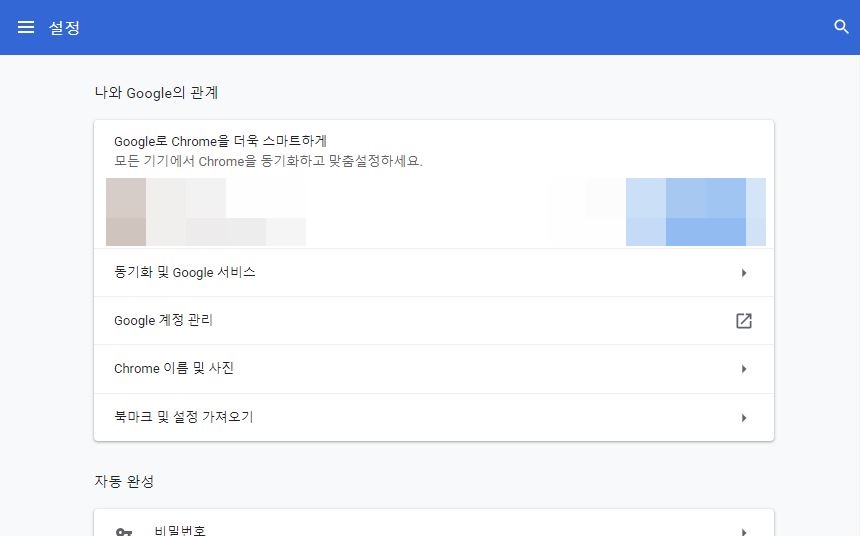This screenshot has height=536, width=860.
Task: Expand arrow for 동기화 및 Google 서비스
Action: coord(744,273)
